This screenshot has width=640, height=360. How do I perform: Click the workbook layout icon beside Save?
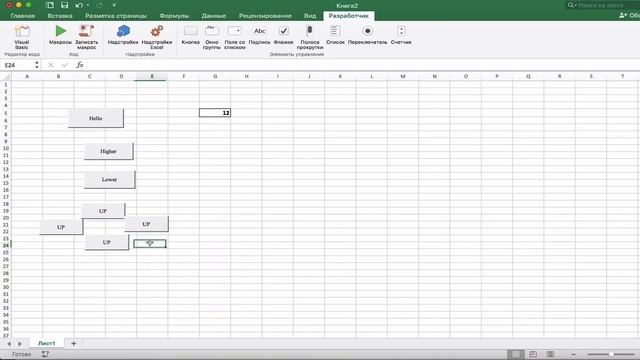tap(50, 5)
